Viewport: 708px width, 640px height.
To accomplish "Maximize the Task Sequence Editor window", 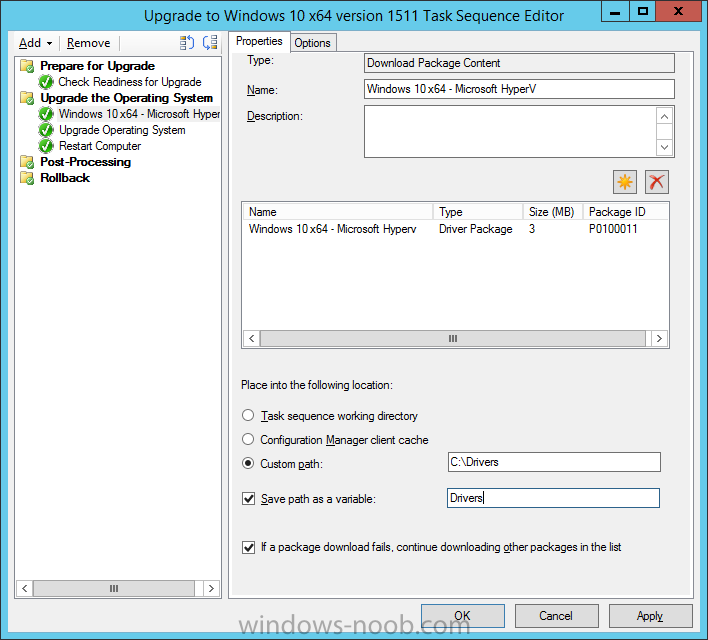I will point(643,11).
